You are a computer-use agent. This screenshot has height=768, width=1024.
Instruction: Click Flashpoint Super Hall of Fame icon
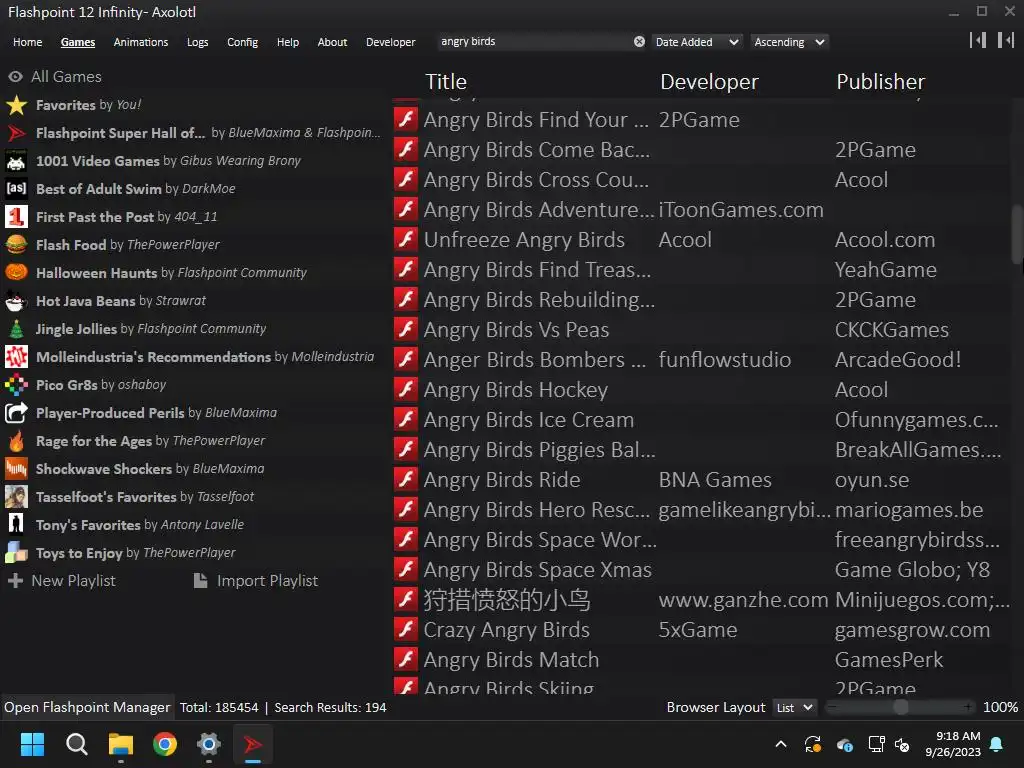[x=16, y=133]
